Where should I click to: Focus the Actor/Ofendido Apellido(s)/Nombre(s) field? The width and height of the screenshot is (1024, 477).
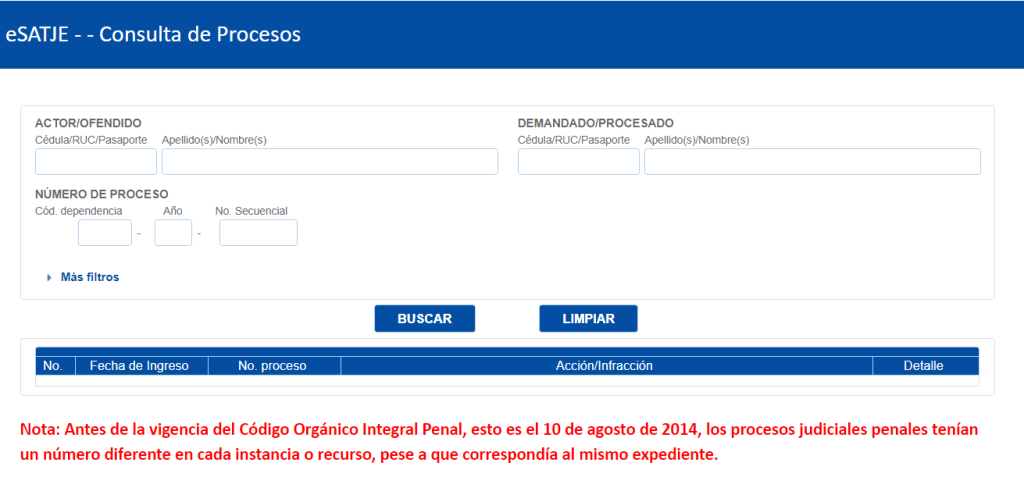point(330,161)
